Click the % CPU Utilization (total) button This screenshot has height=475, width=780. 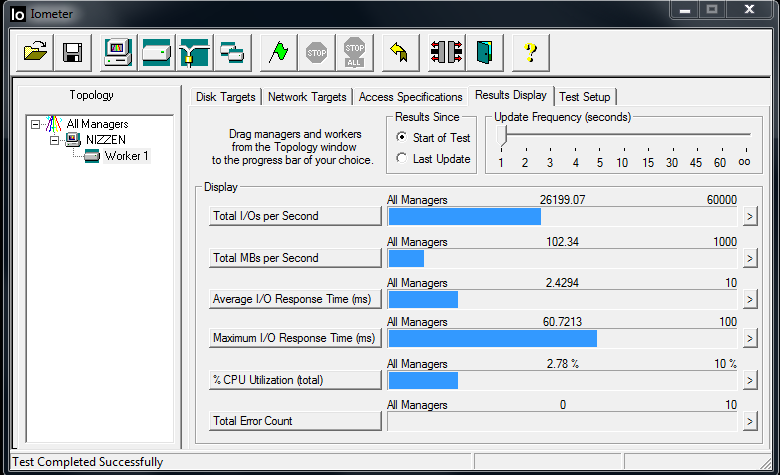(295, 380)
